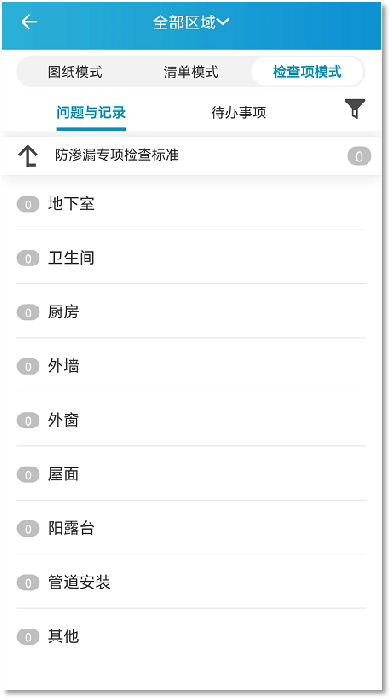
Task: Open the 问题与记录 tab
Action: pos(91,112)
